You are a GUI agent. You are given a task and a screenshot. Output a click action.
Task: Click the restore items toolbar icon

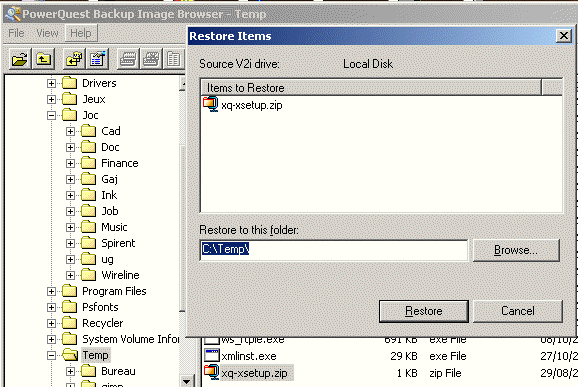(74, 59)
